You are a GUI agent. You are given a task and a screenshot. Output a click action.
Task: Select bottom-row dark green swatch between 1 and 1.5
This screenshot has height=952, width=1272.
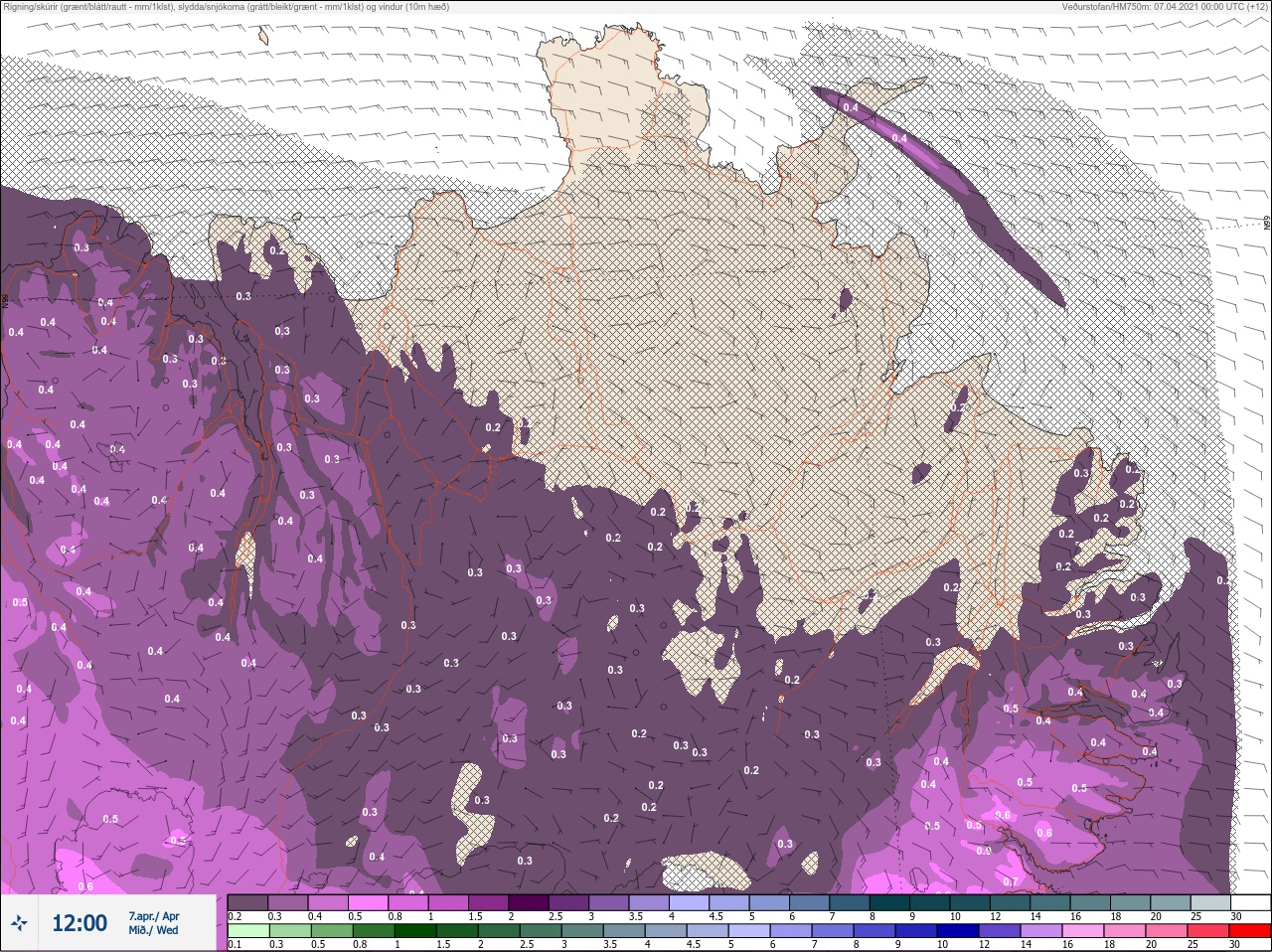click(x=414, y=931)
